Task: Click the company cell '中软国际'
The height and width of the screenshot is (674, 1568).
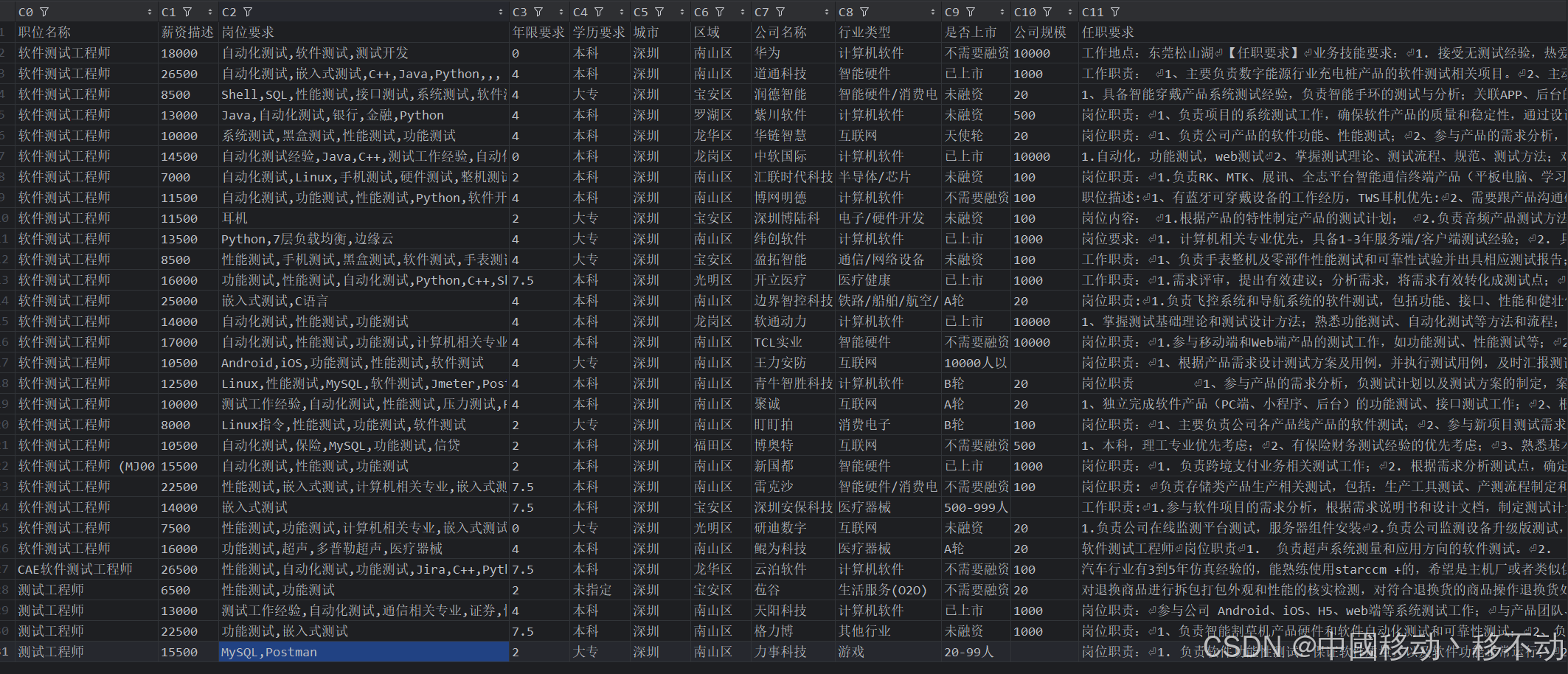Action: point(780,156)
